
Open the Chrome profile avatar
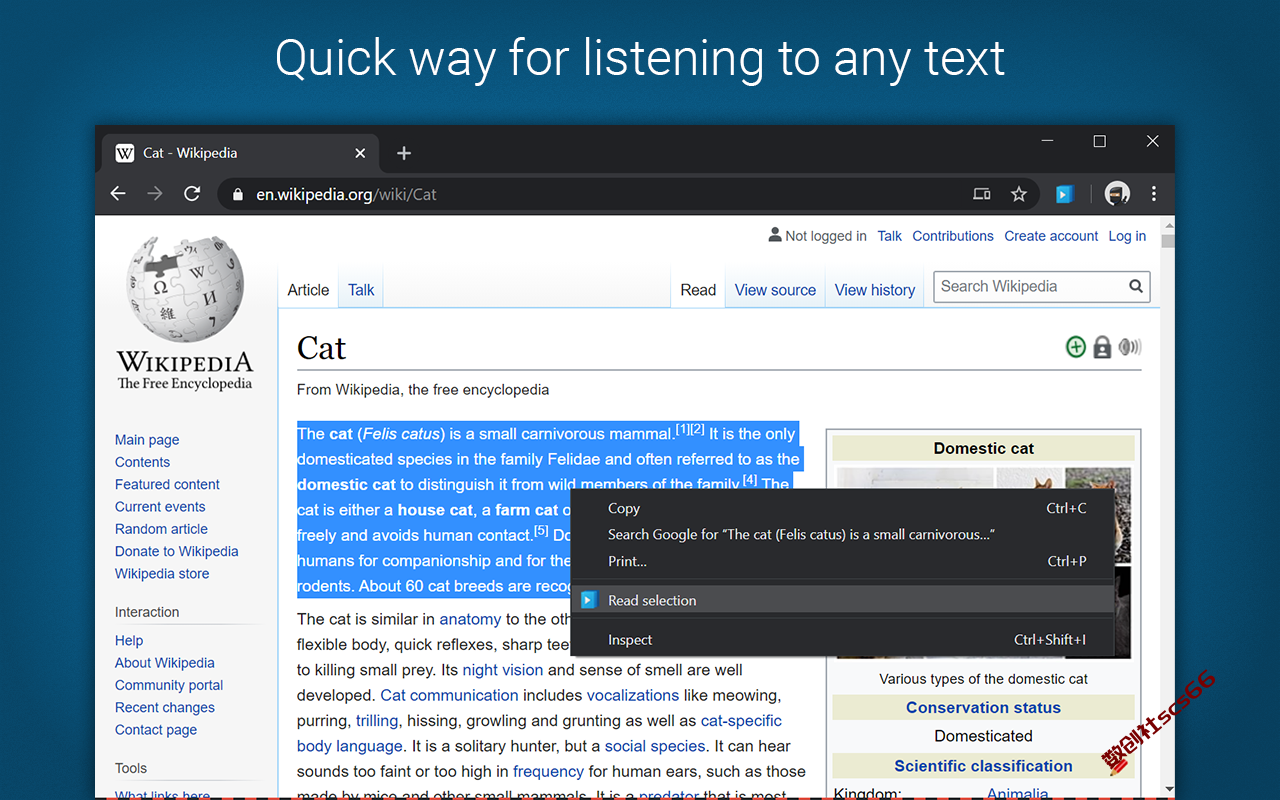1117,194
